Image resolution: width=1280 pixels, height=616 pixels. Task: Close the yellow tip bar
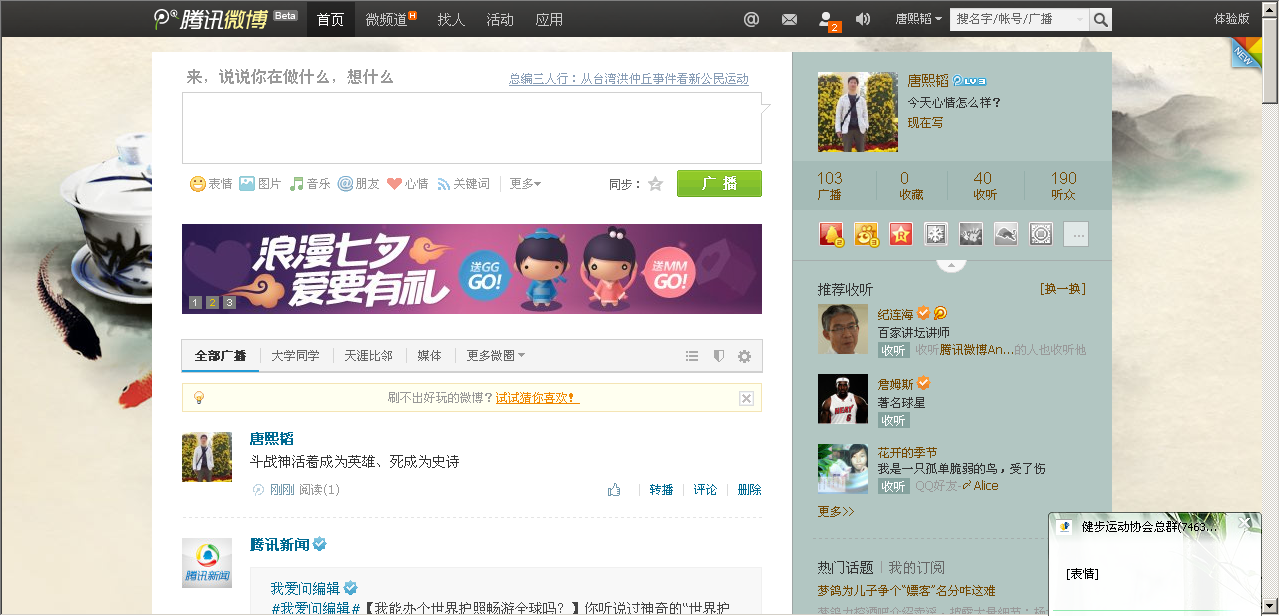coord(746,398)
